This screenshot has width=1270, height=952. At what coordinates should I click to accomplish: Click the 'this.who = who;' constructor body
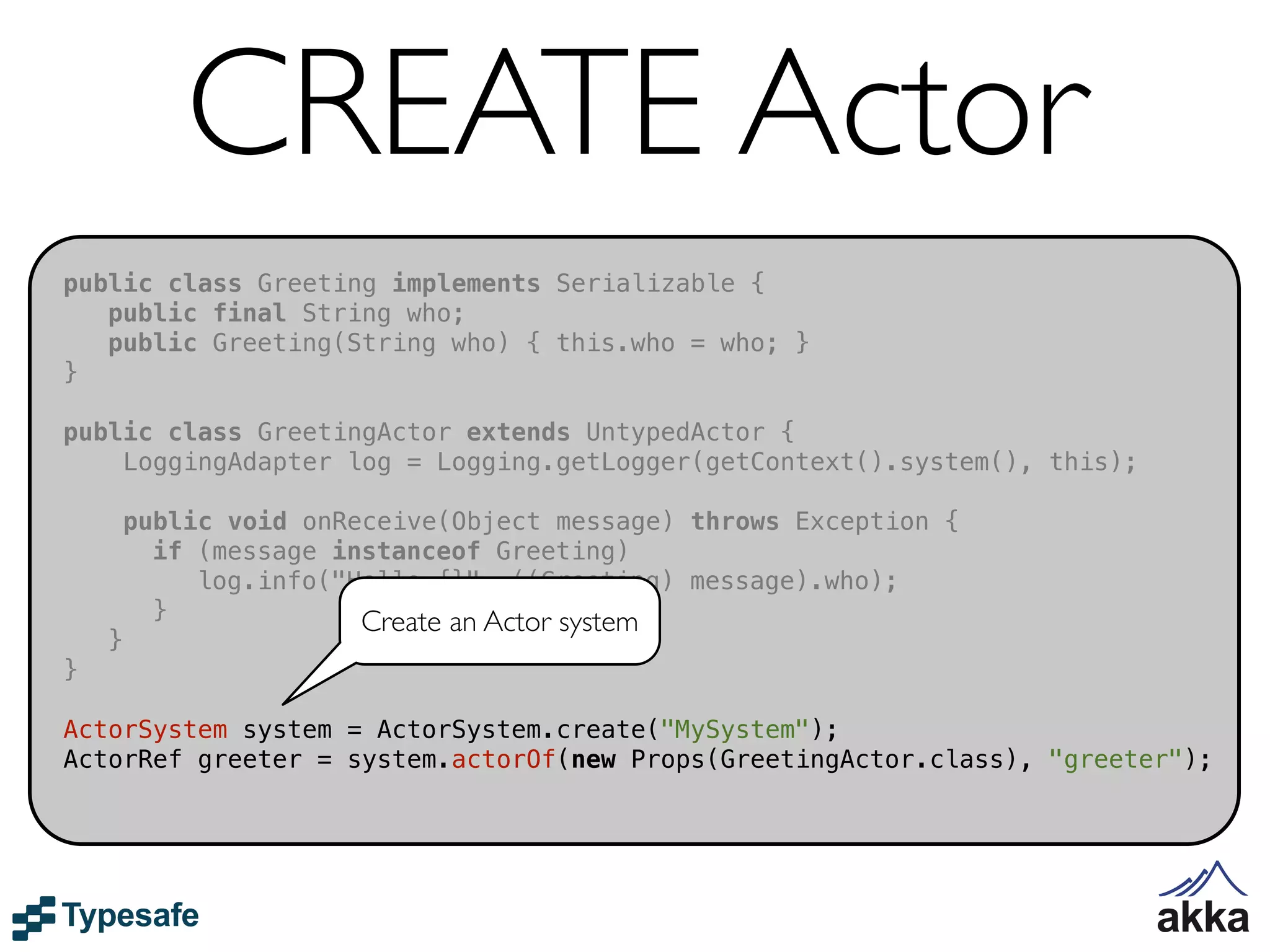coord(667,343)
